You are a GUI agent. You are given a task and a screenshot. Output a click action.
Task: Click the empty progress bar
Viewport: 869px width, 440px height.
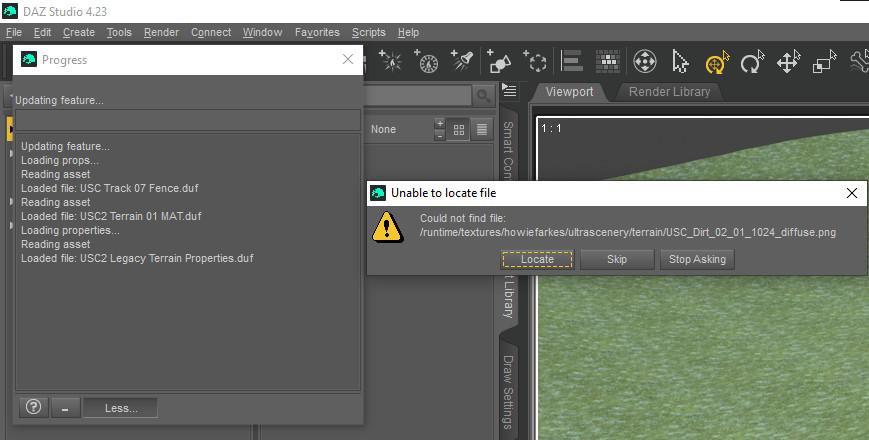(188, 120)
